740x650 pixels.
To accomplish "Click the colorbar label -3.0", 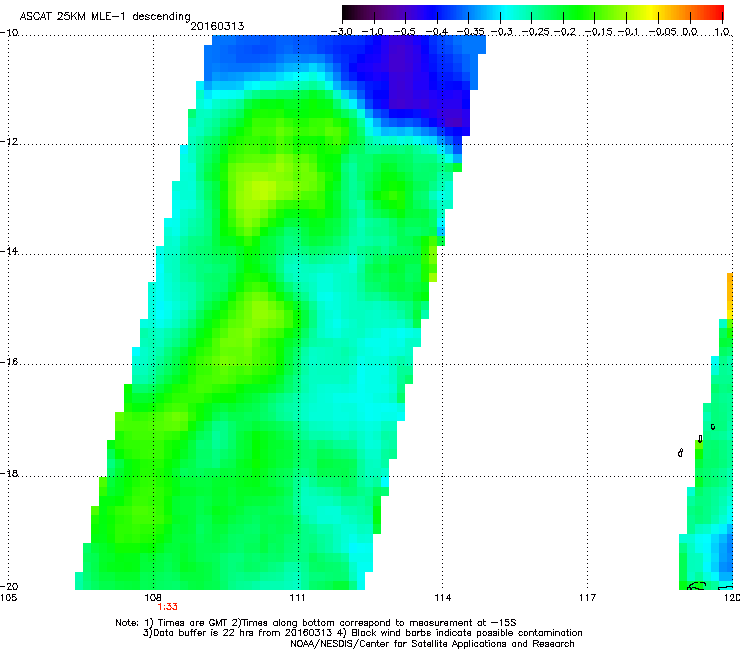I will [x=342, y=32].
